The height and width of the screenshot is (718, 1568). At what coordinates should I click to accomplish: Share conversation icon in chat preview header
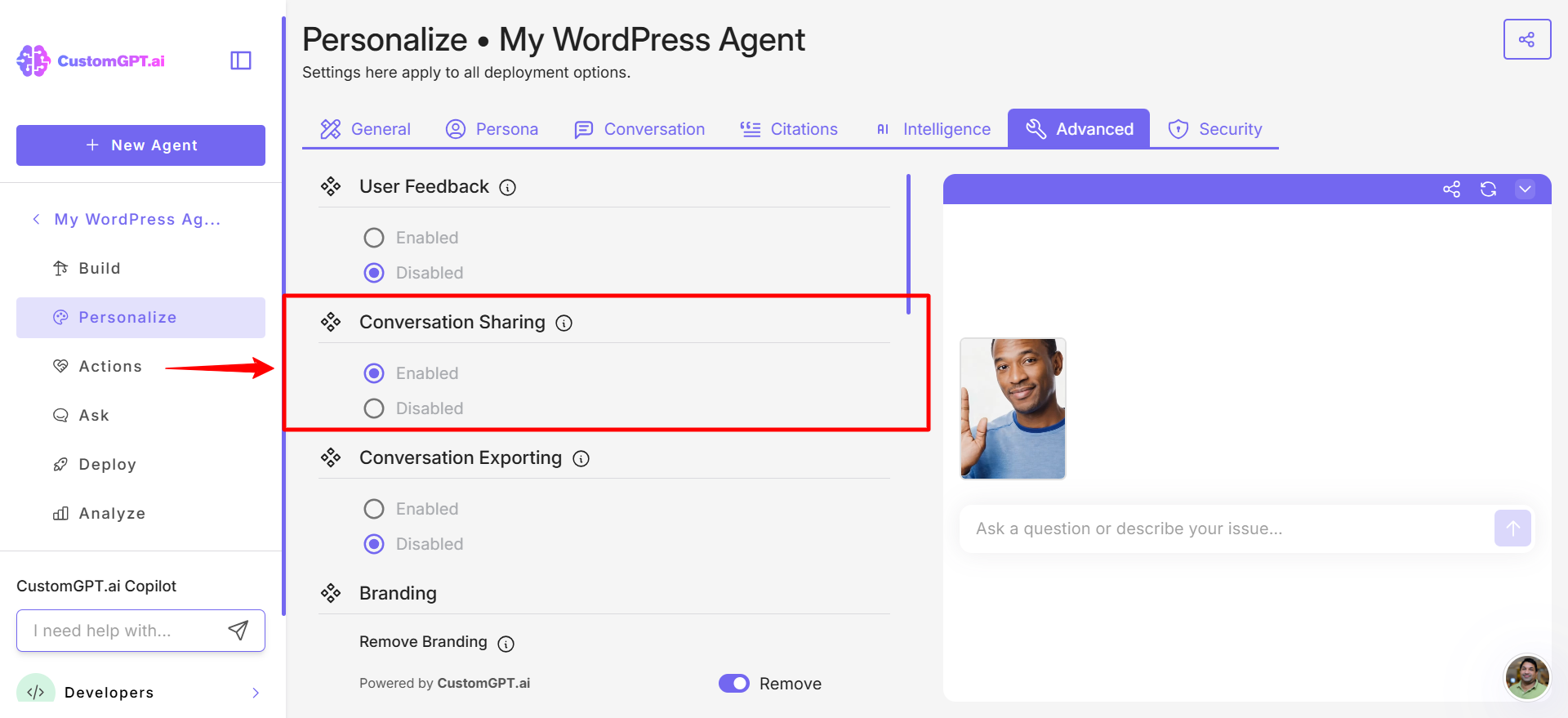(x=1451, y=190)
